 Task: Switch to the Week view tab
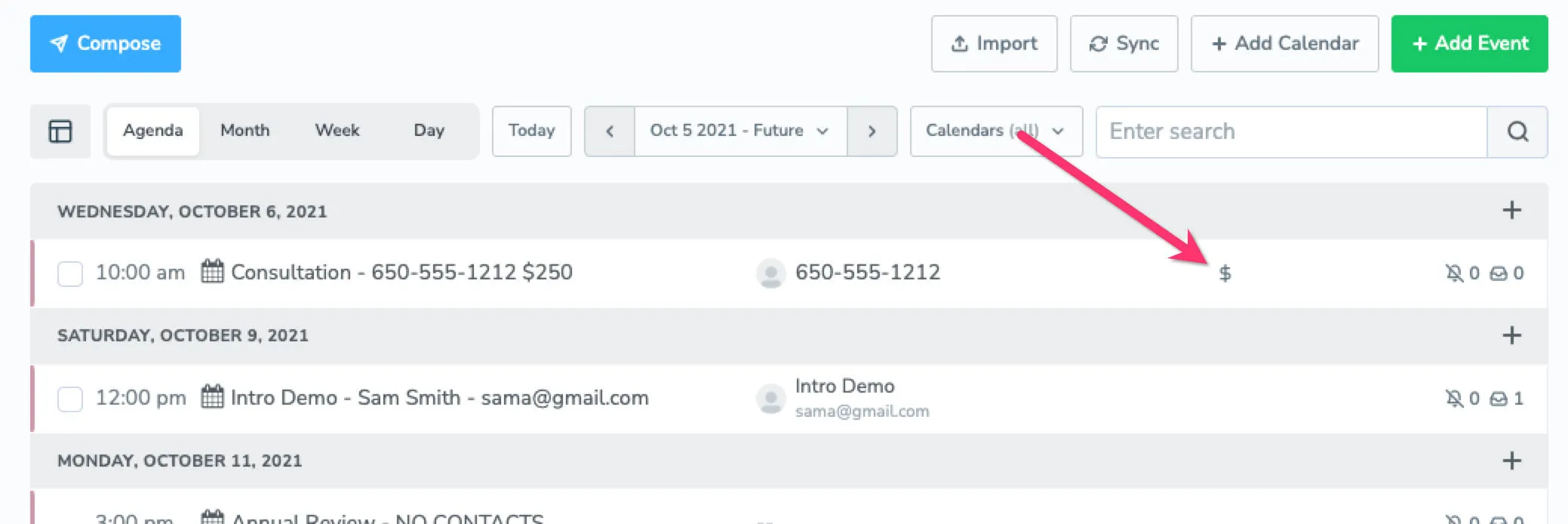click(x=337, y=131)
